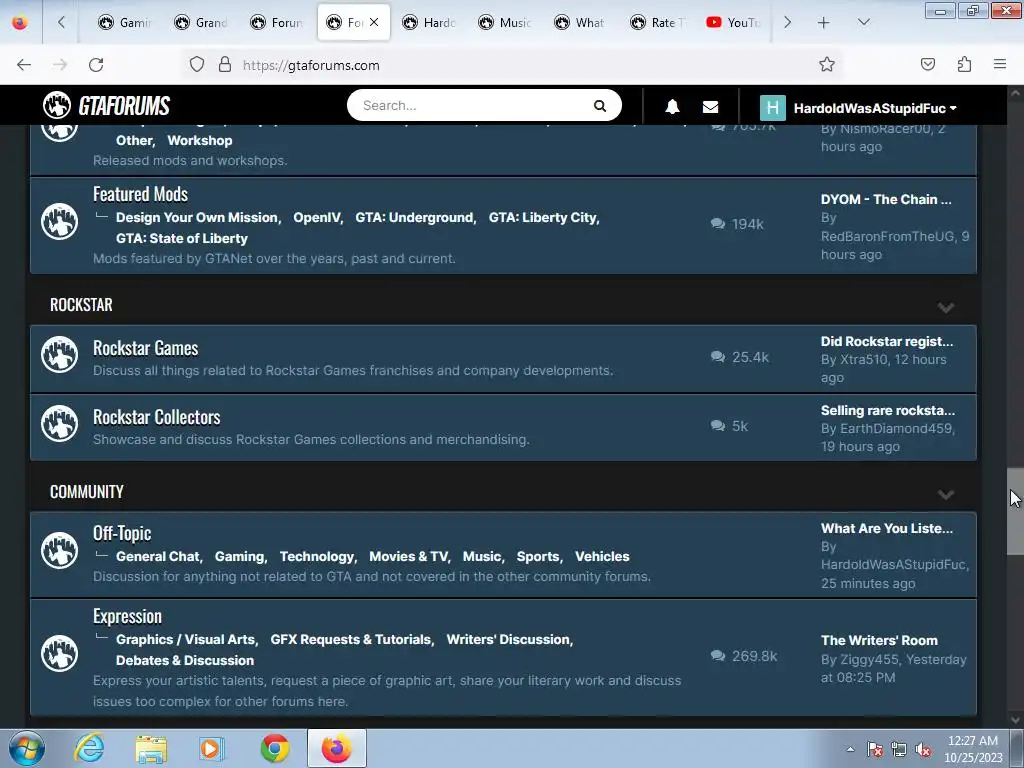Open Google Chrome from the taskbar
The height and width of the screenshot is (768, 1024).
275,748
